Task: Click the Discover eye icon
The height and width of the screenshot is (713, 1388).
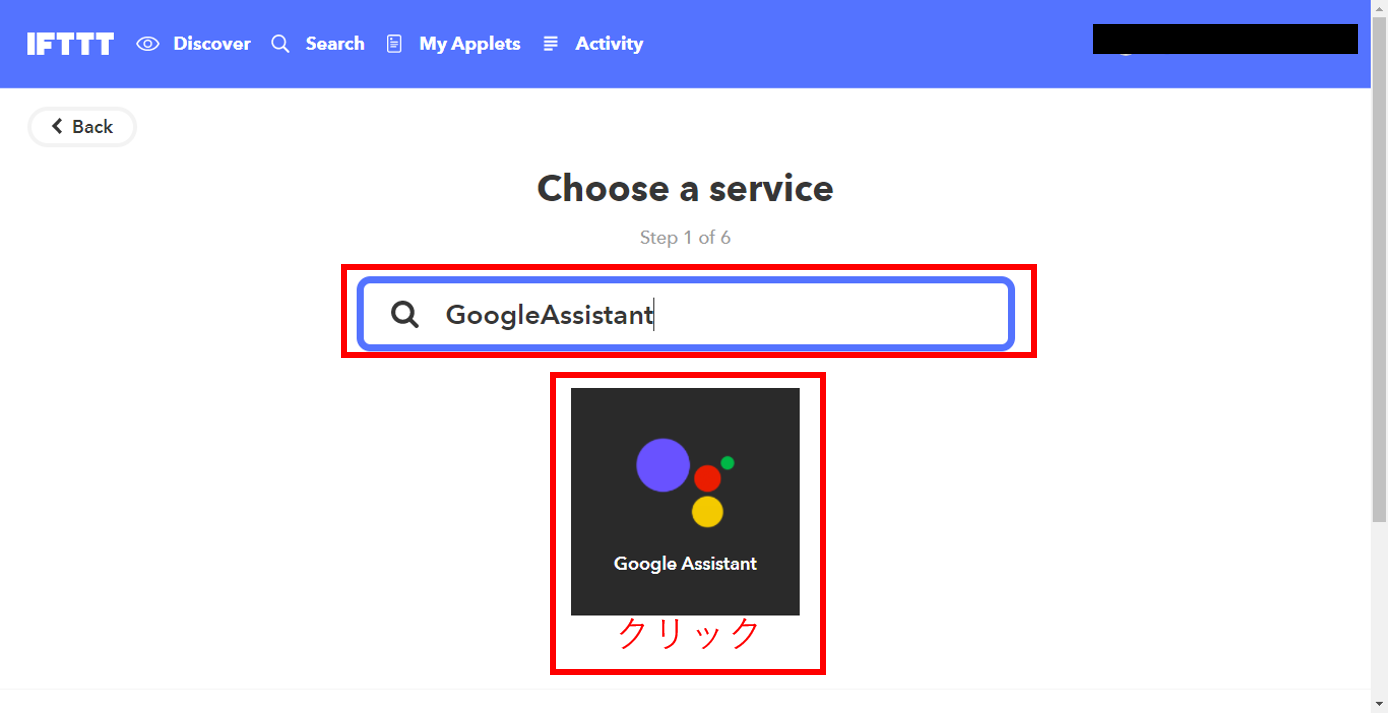Action: (148, 44)
